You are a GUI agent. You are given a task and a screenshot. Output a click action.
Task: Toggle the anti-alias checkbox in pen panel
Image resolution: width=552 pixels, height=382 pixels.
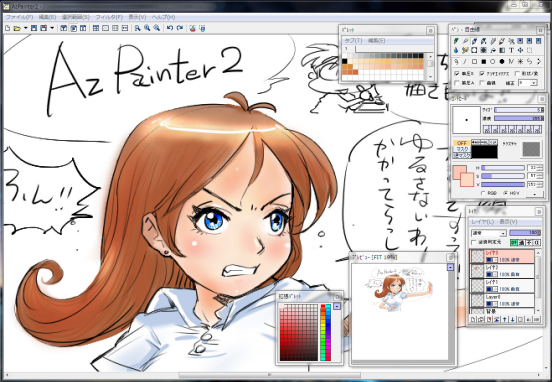tap(482, 74)
